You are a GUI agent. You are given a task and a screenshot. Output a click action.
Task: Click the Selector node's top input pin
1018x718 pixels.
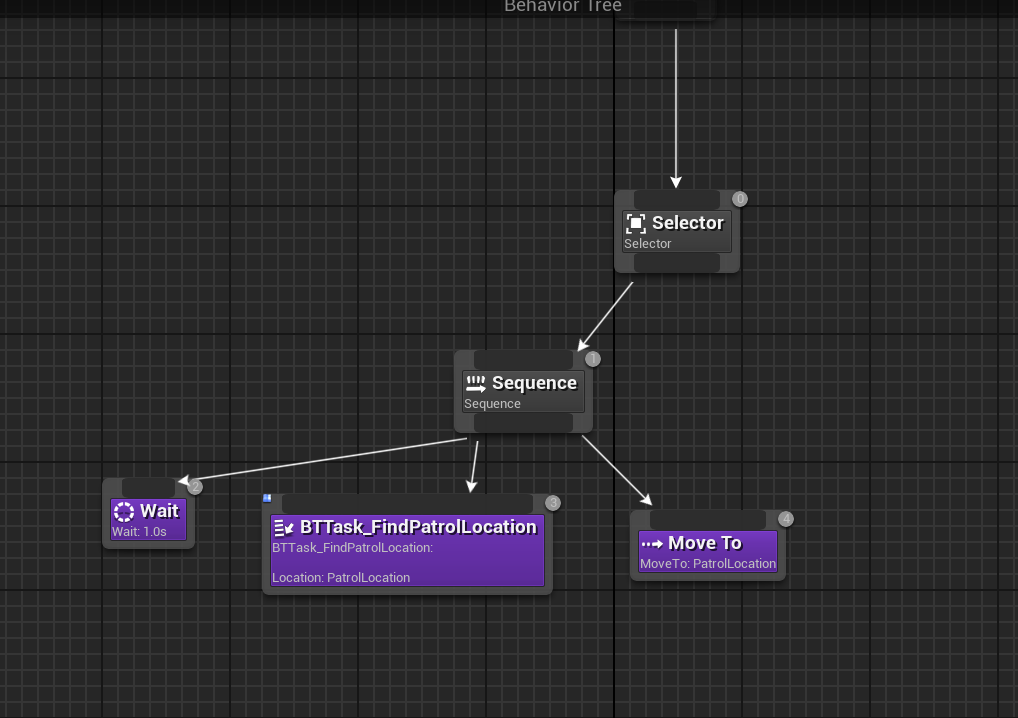(677, 199)
